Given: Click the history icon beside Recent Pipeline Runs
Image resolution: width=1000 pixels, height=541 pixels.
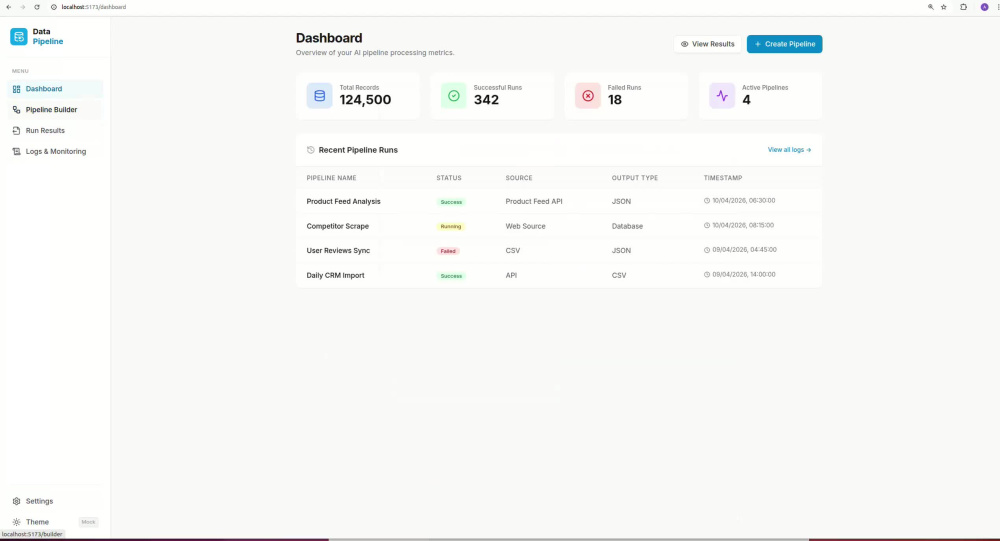Looking at the screenshot, I should 311,150.
